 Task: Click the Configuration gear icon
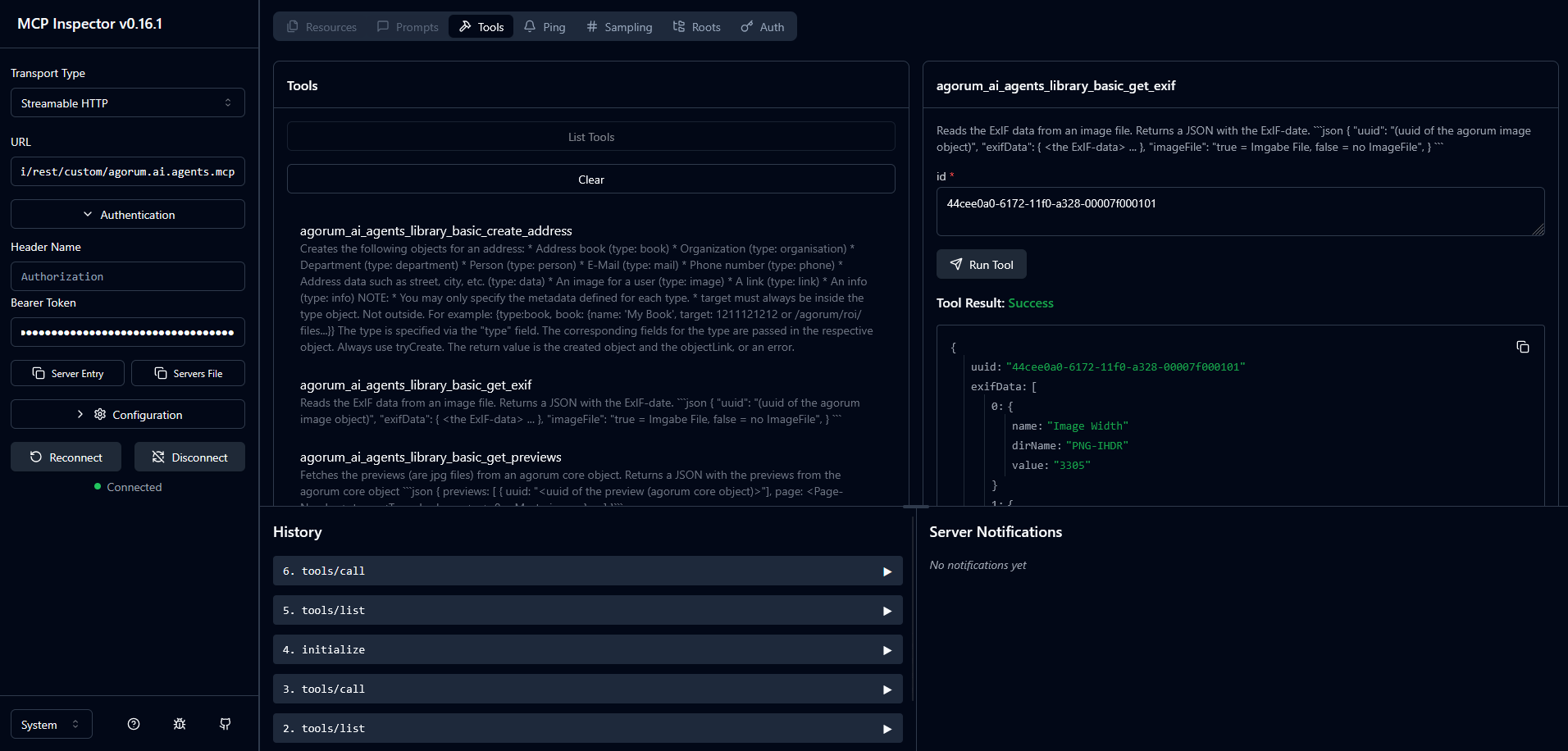pyautogui.click(x=100, y=414)
